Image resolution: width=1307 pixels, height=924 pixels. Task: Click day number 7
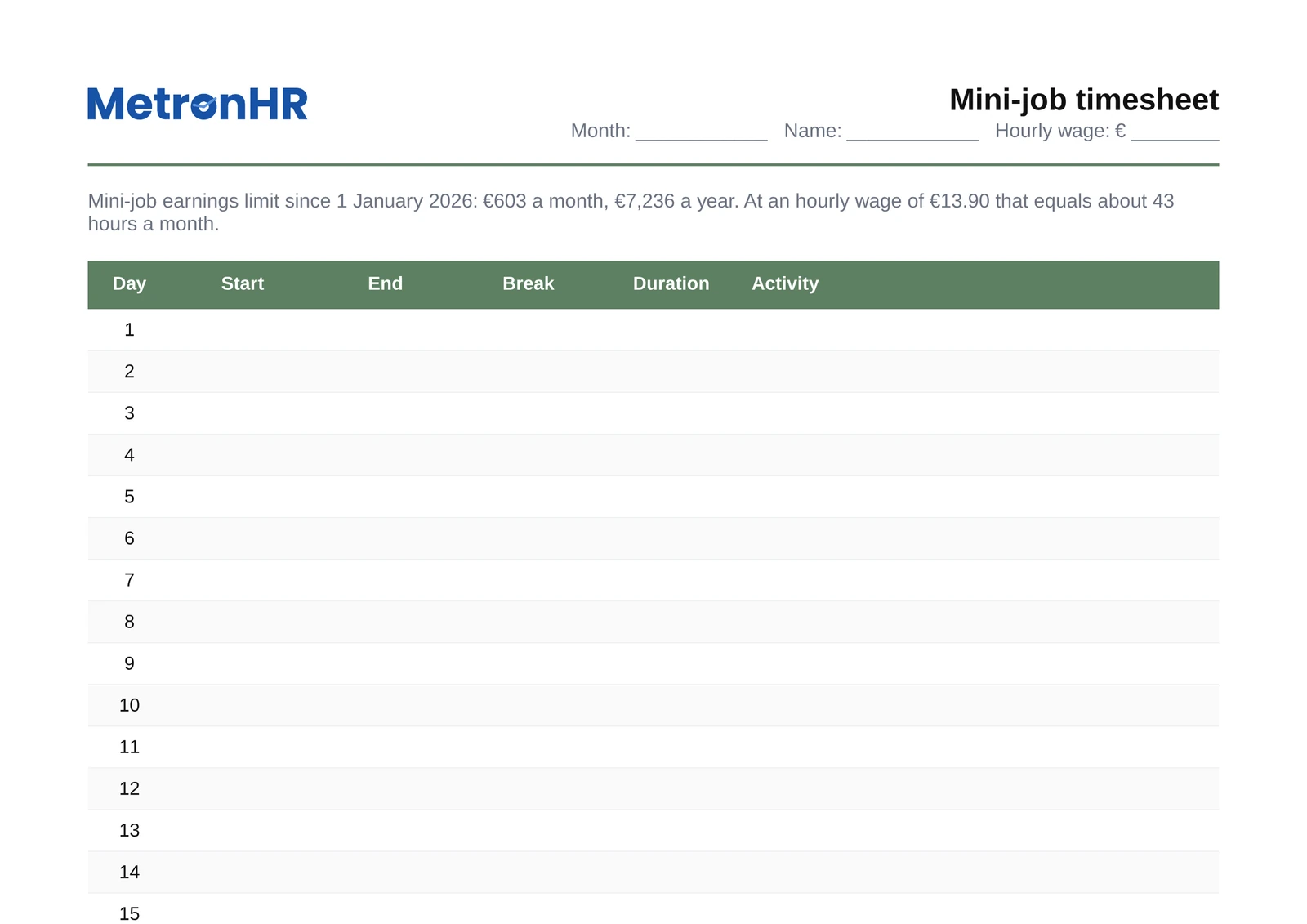pyautogui.click(x=129, y=580)
